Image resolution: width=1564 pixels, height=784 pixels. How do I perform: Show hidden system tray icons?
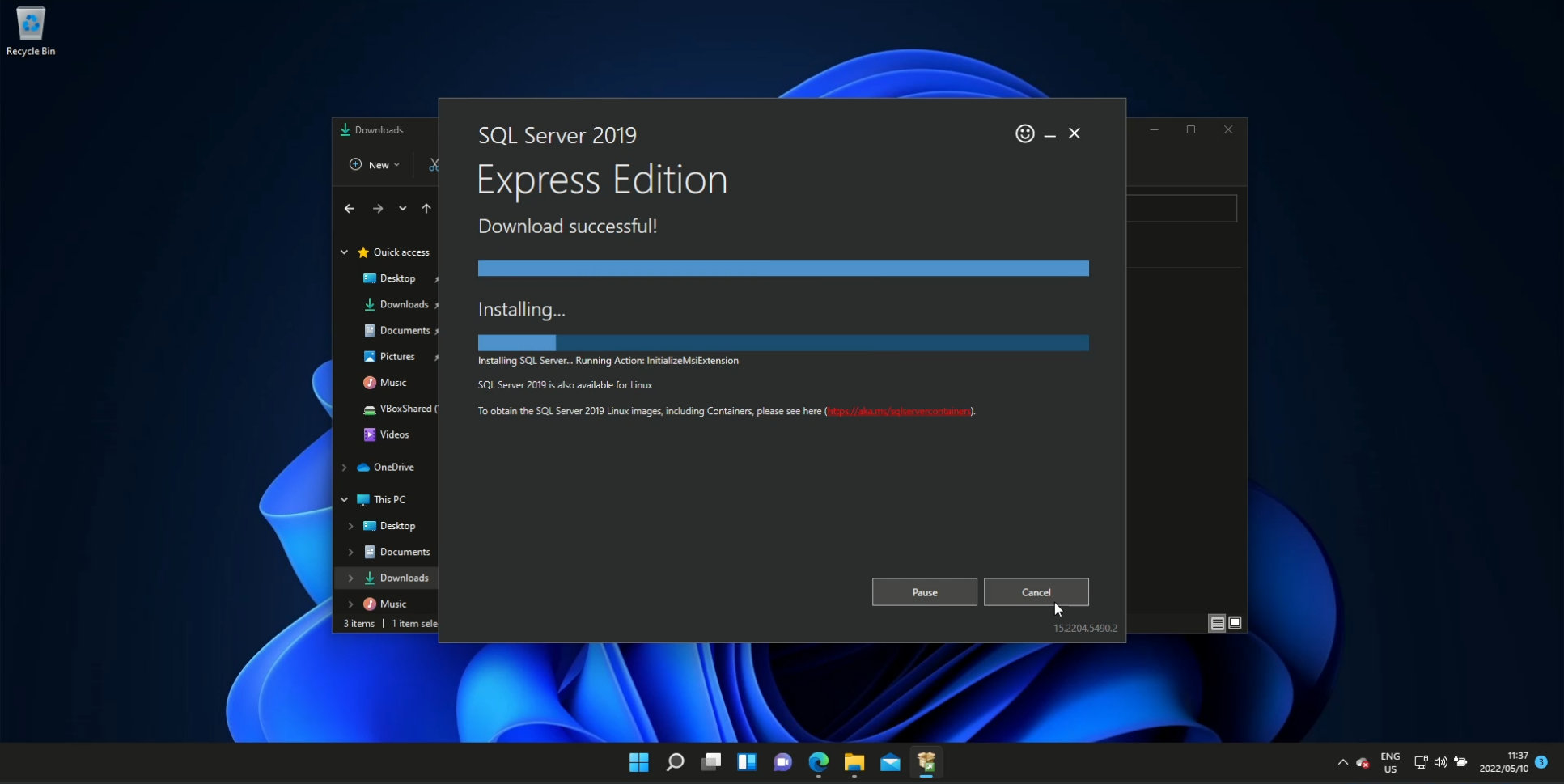tap(1343, 762)
